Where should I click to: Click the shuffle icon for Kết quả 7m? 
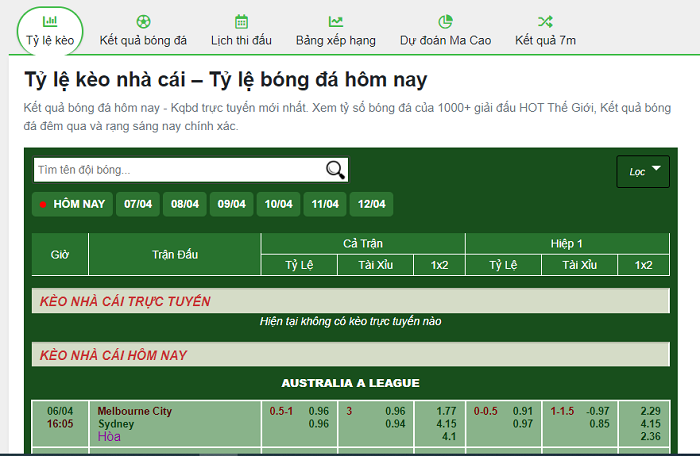click(544, 21)
